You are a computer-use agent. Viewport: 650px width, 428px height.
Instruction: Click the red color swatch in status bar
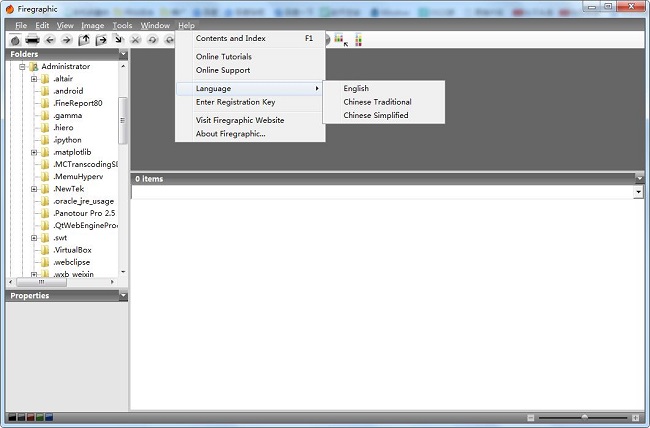click(x=31, y=417)
